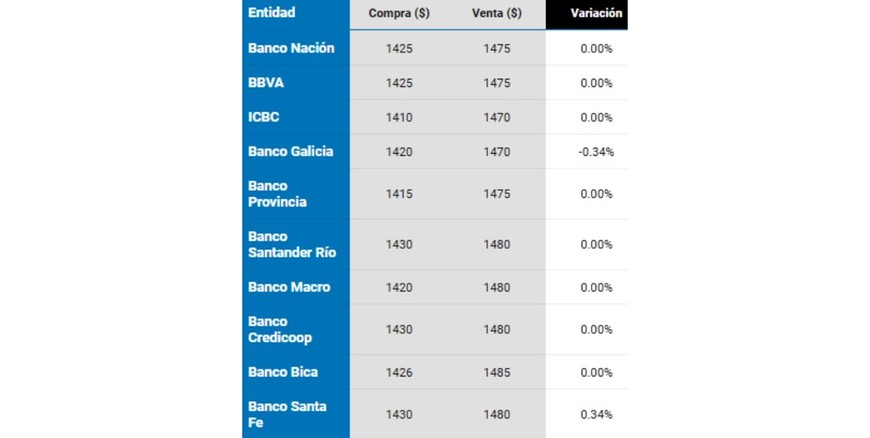
Task: Select the Banco Santa Fe cell
Action: pyautogui.click(x=287, y=415)
